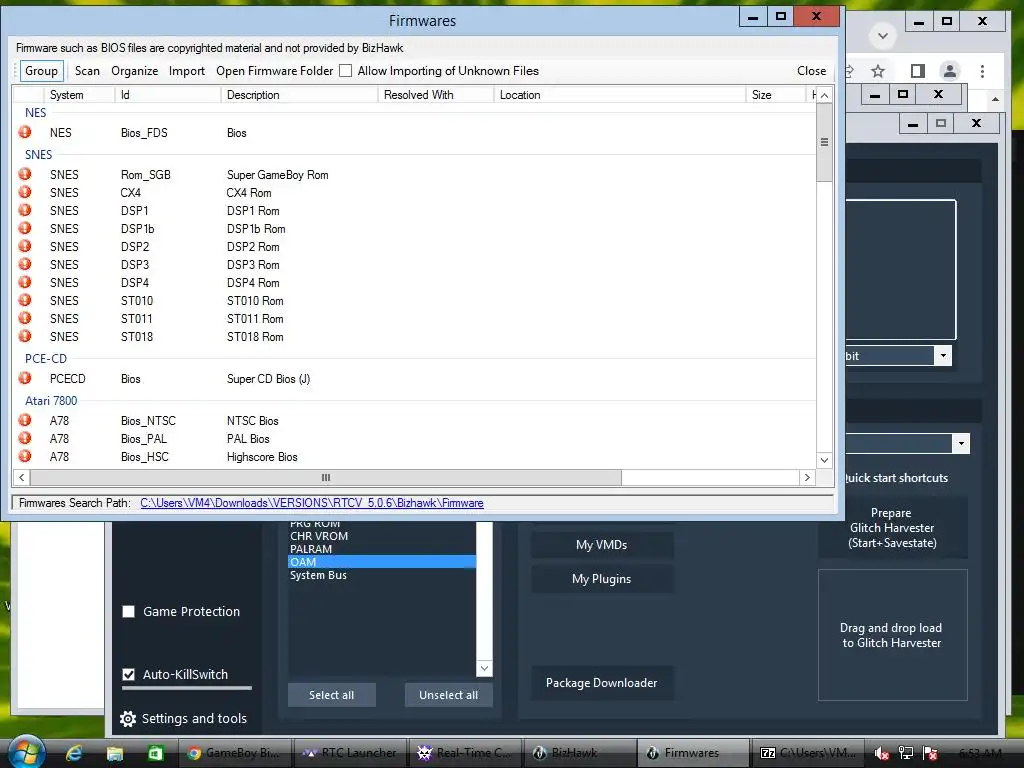Image resolution: width=1024 pixels, height=768 pixels.
Task: Click the warning icon on the PCECD Bios row
Action: pyautogui.click(x=25, y=378)
